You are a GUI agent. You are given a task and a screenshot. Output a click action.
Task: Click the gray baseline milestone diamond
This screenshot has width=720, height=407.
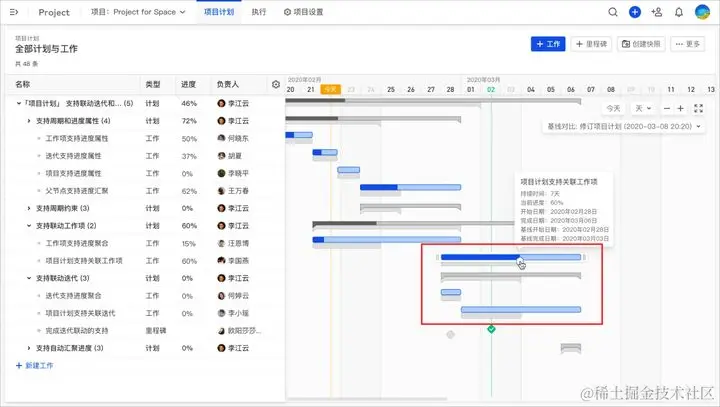[450, 334]
